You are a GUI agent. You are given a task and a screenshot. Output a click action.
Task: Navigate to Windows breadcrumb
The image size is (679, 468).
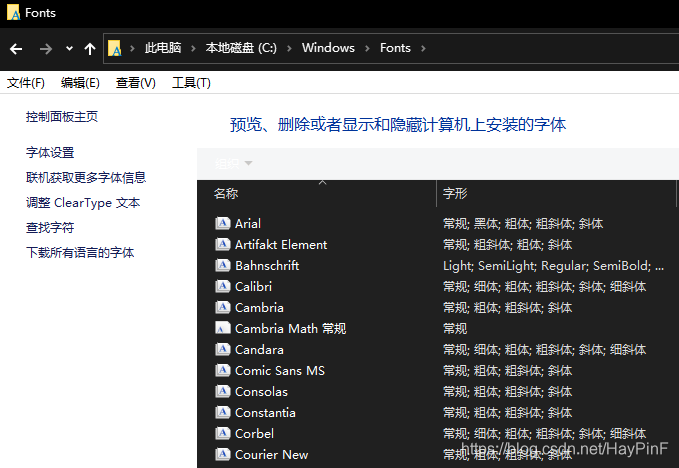point(328,48)
